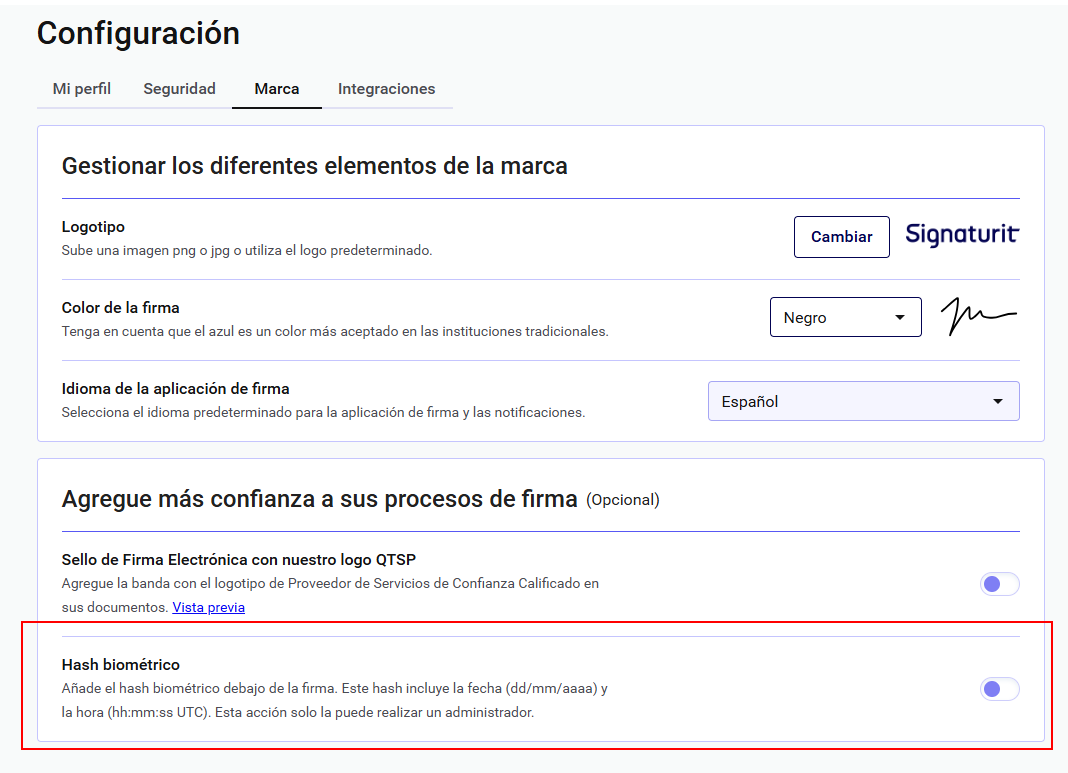Go to the Integraciones tab
This screenshot has width=1068, height=773.
[386, 89]
